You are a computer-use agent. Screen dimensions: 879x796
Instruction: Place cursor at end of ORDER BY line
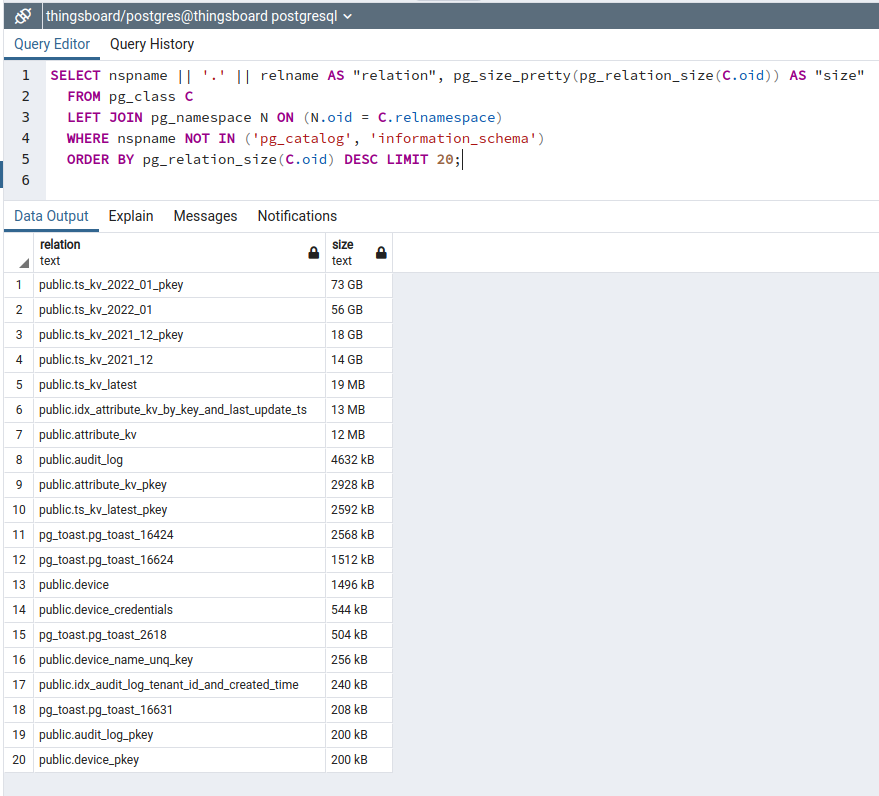[x=463, y=160]
